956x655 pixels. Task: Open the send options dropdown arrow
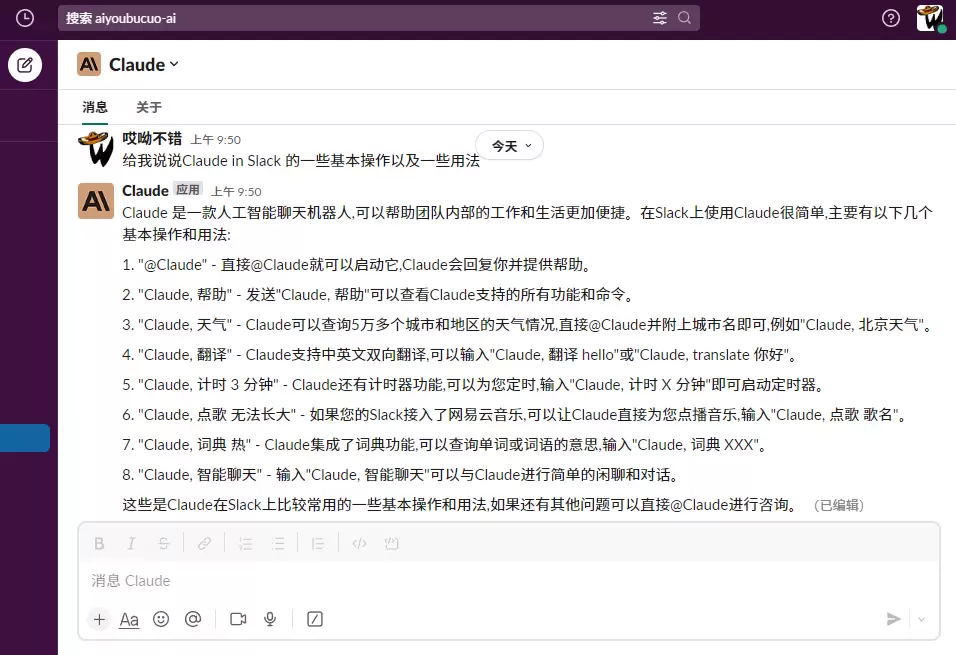click(x=921, y=620)
